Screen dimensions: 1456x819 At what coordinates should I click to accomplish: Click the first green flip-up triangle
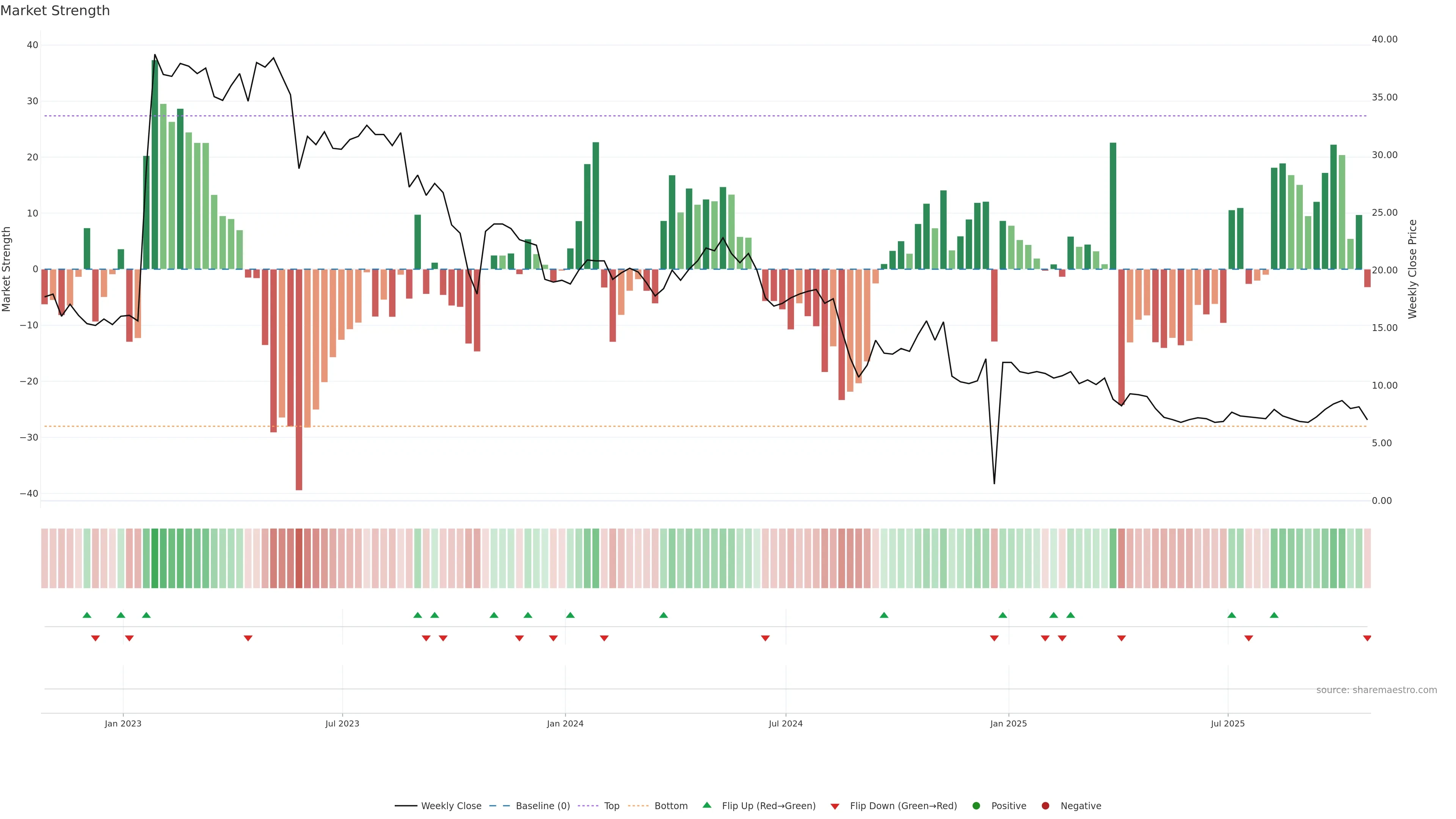(86, 615)
